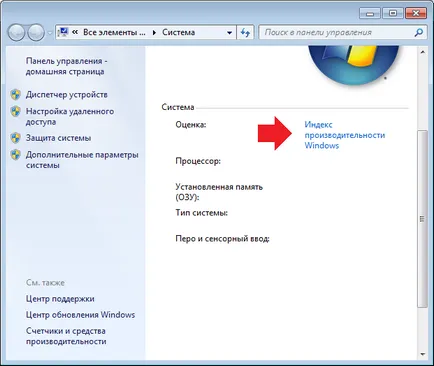This screenshot has width=434, height=366.
Task: Open 'Центр поддержки' link
Action: pyautogui.click(x=60, y=299)
